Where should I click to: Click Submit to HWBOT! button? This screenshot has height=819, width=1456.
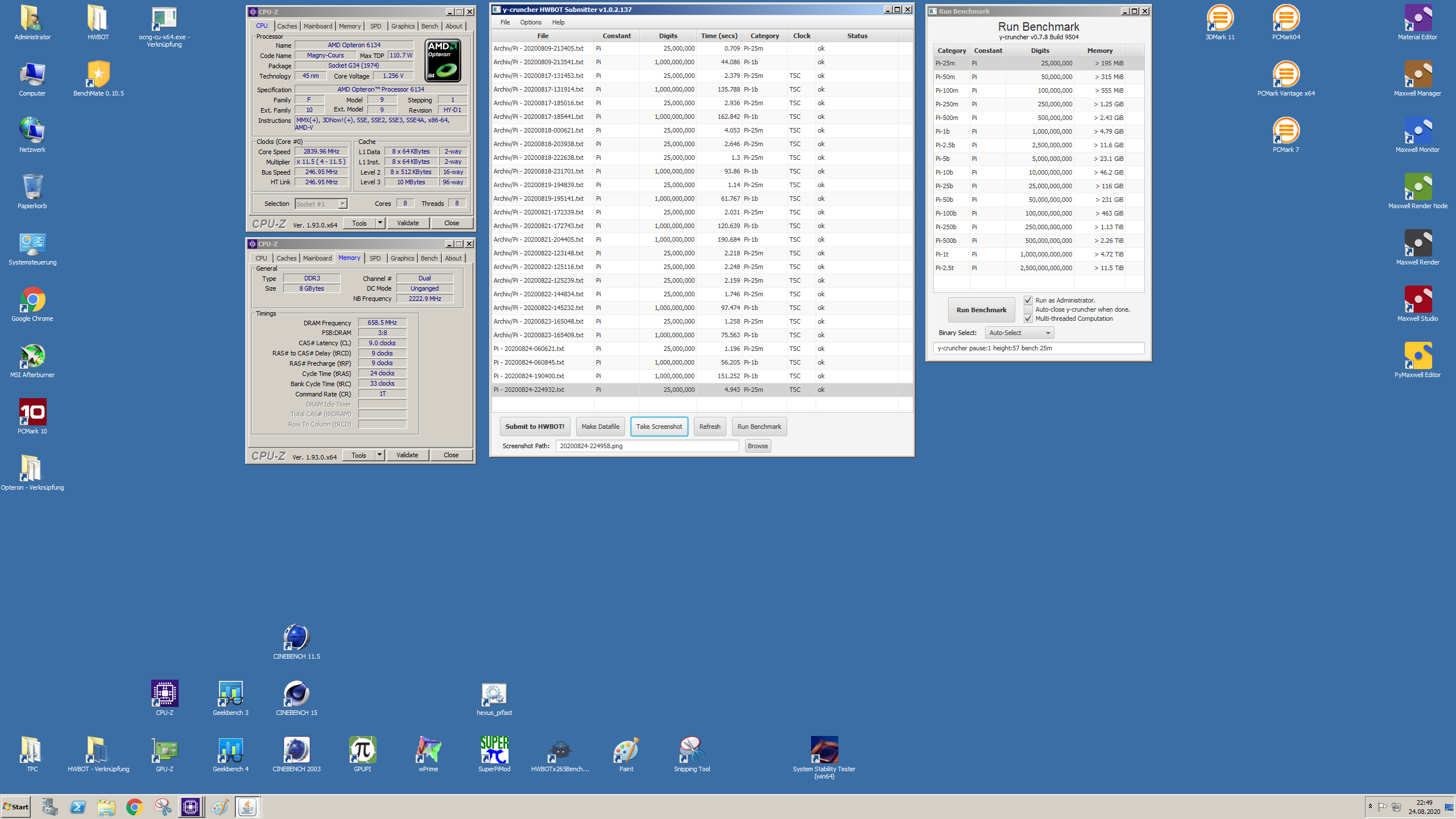point(535,427)
